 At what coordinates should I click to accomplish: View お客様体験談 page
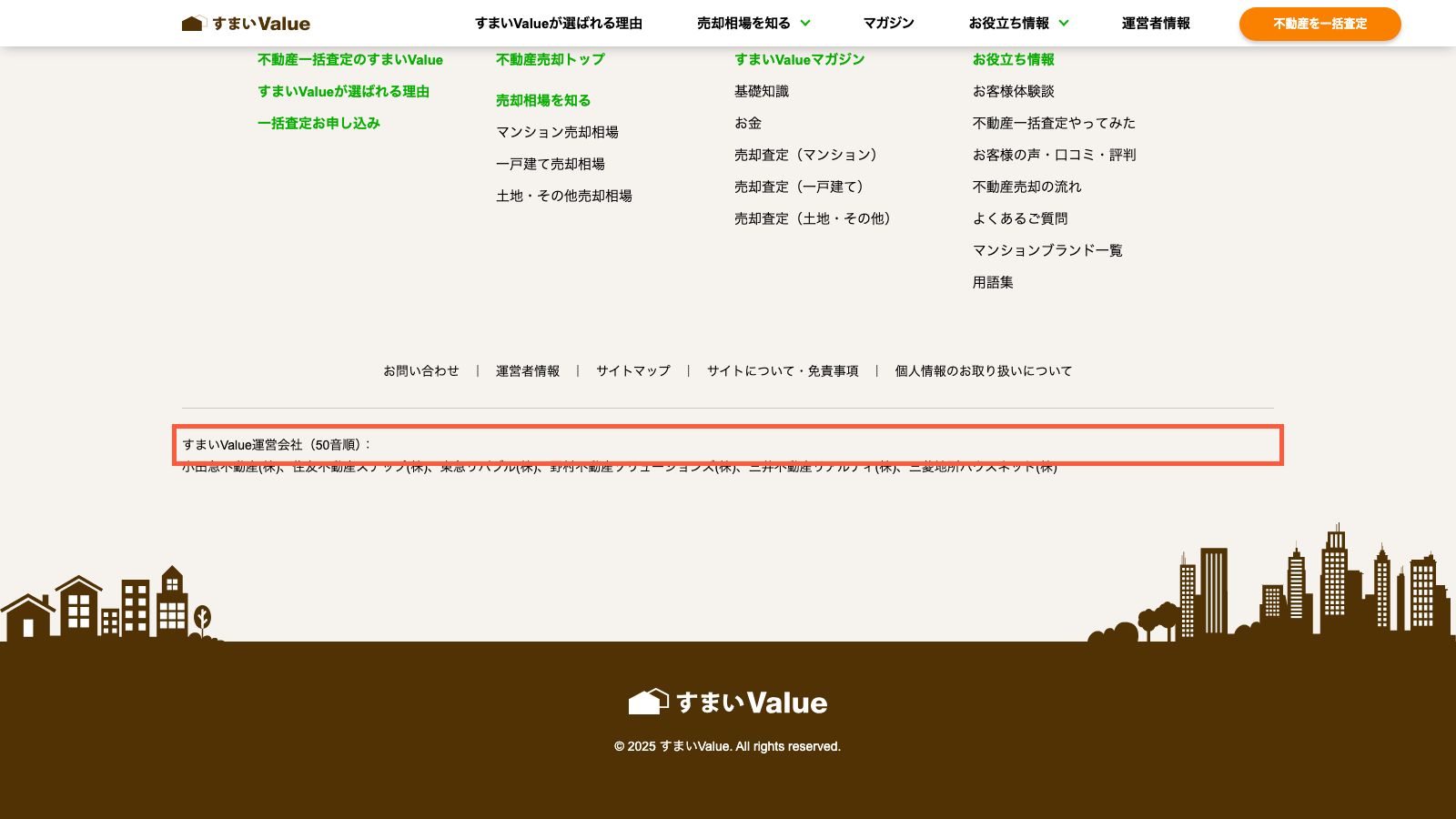pos(1013,92)
